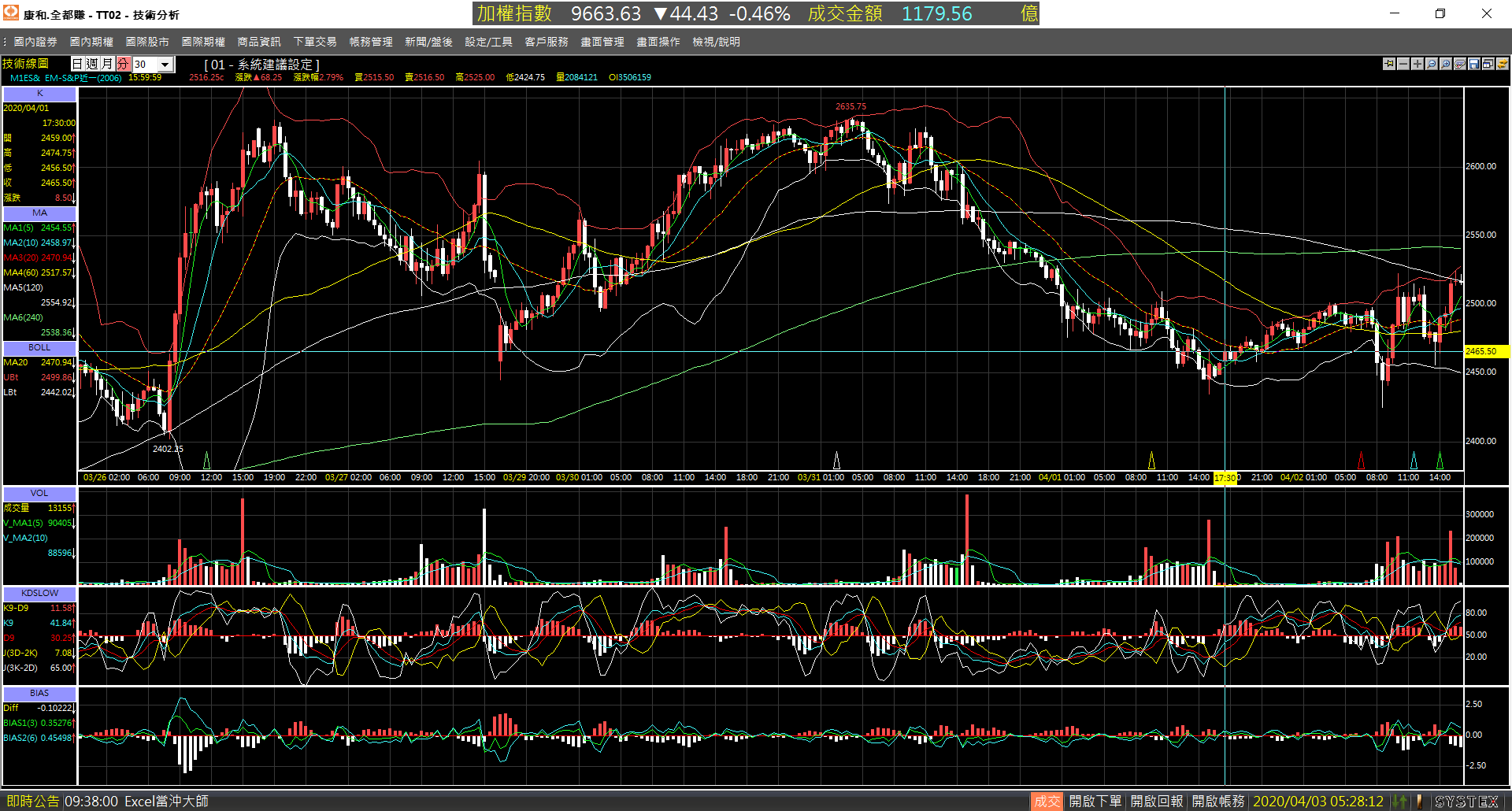Click the K9 41.84 value row
Image resolution: width=1512 pixels, height=811 pixels.
[x=39, y=624]
